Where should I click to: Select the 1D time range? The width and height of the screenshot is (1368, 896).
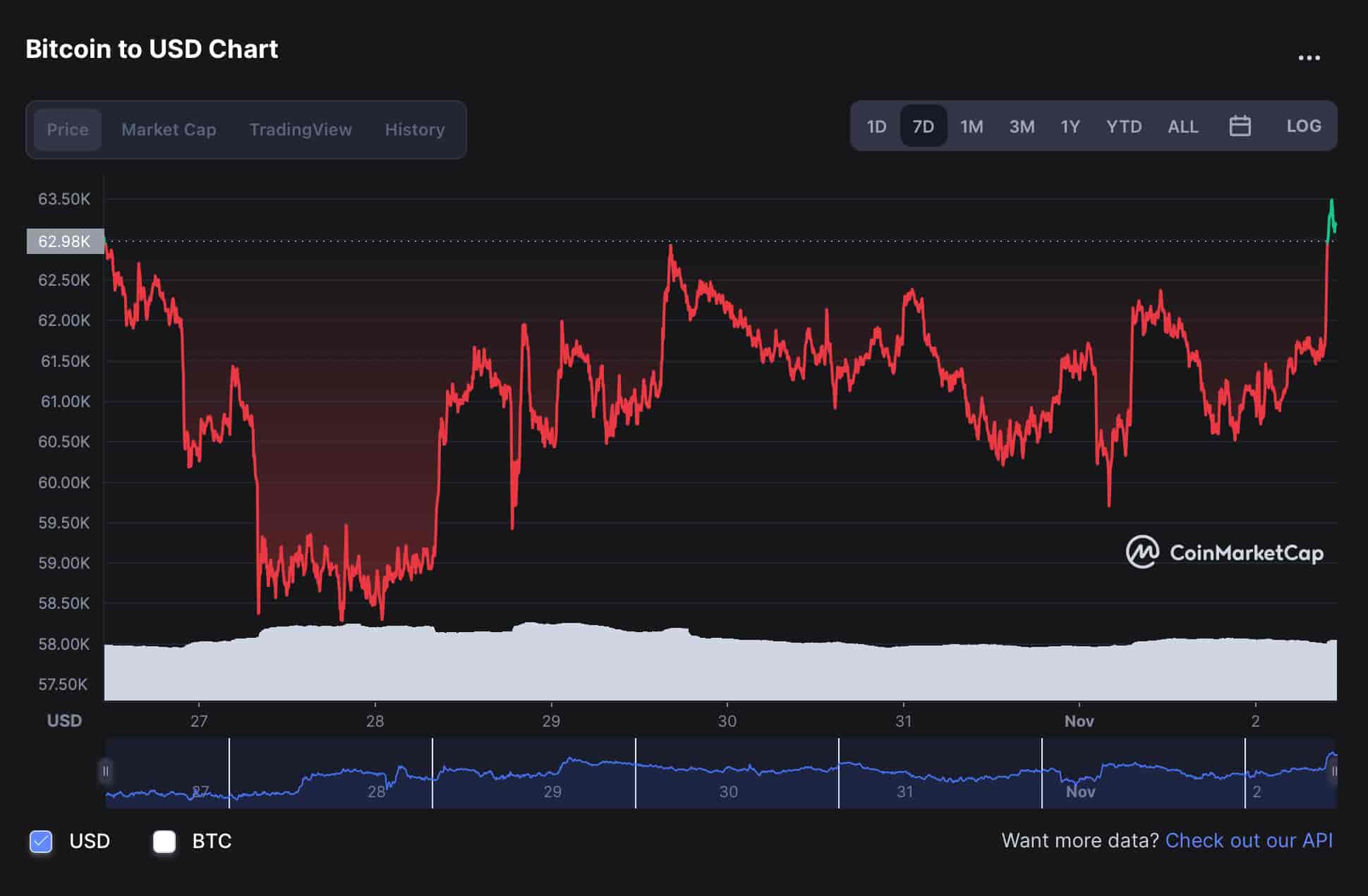pos(876,126)
